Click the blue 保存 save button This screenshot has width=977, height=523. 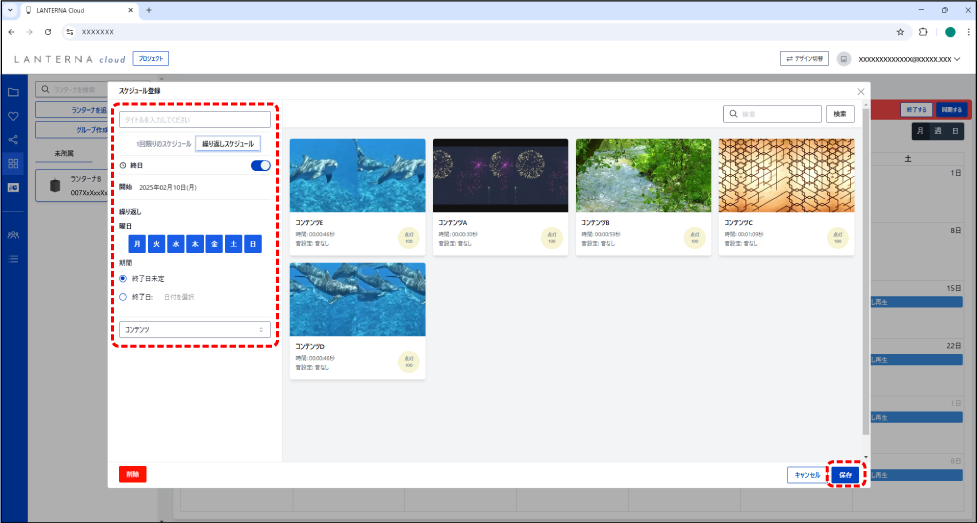click(x=845, y=474)
